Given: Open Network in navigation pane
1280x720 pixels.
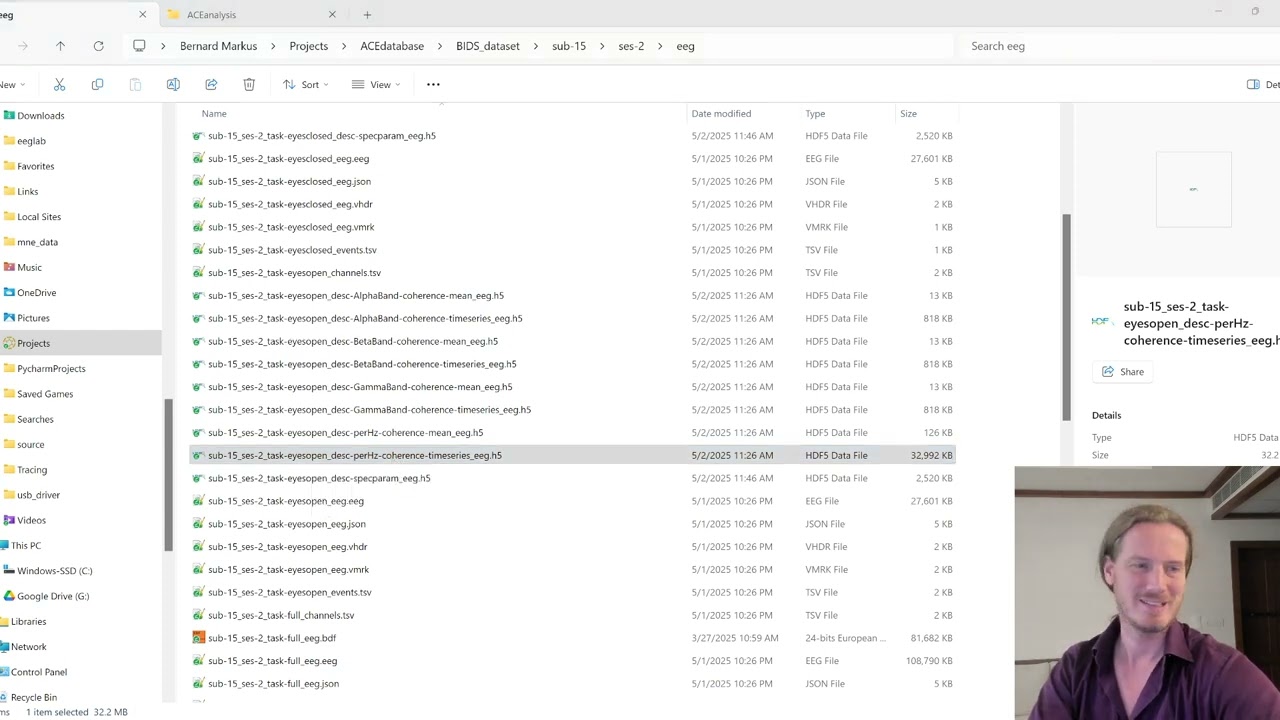Looking at the screenshot, I should 28,647.
